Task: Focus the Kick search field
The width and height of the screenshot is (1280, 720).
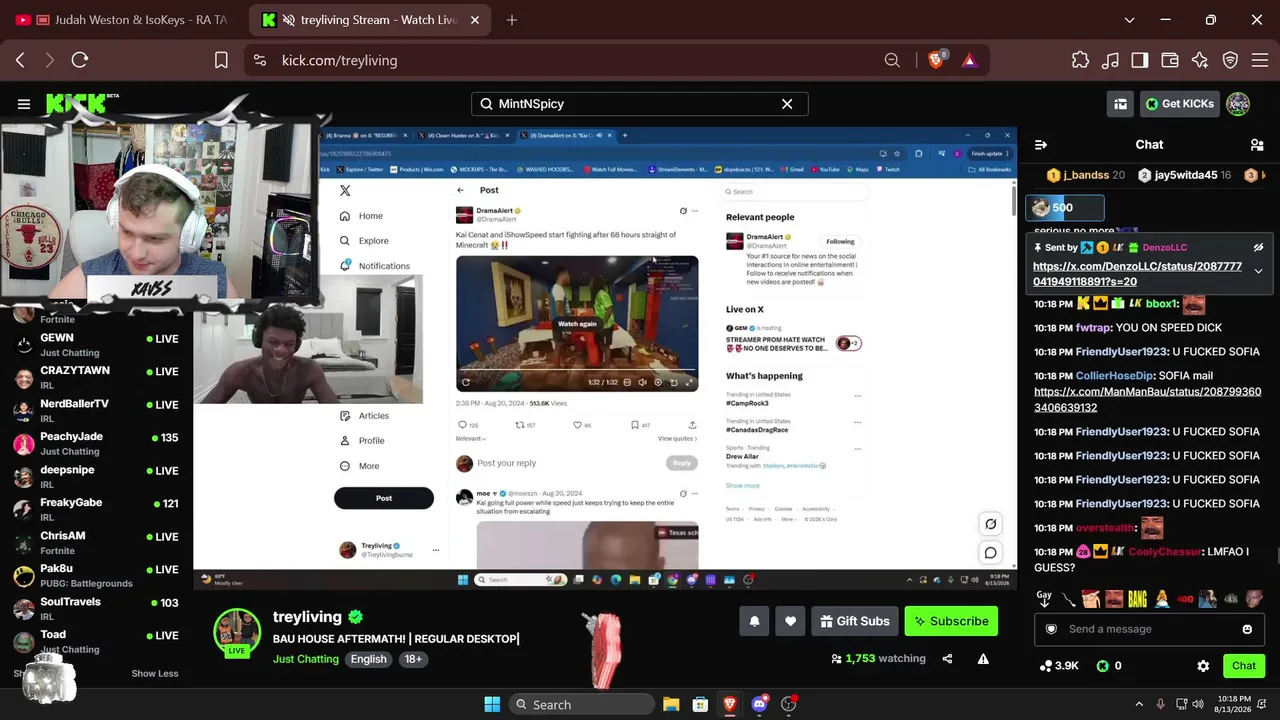Action: click(x=640, y=104)
